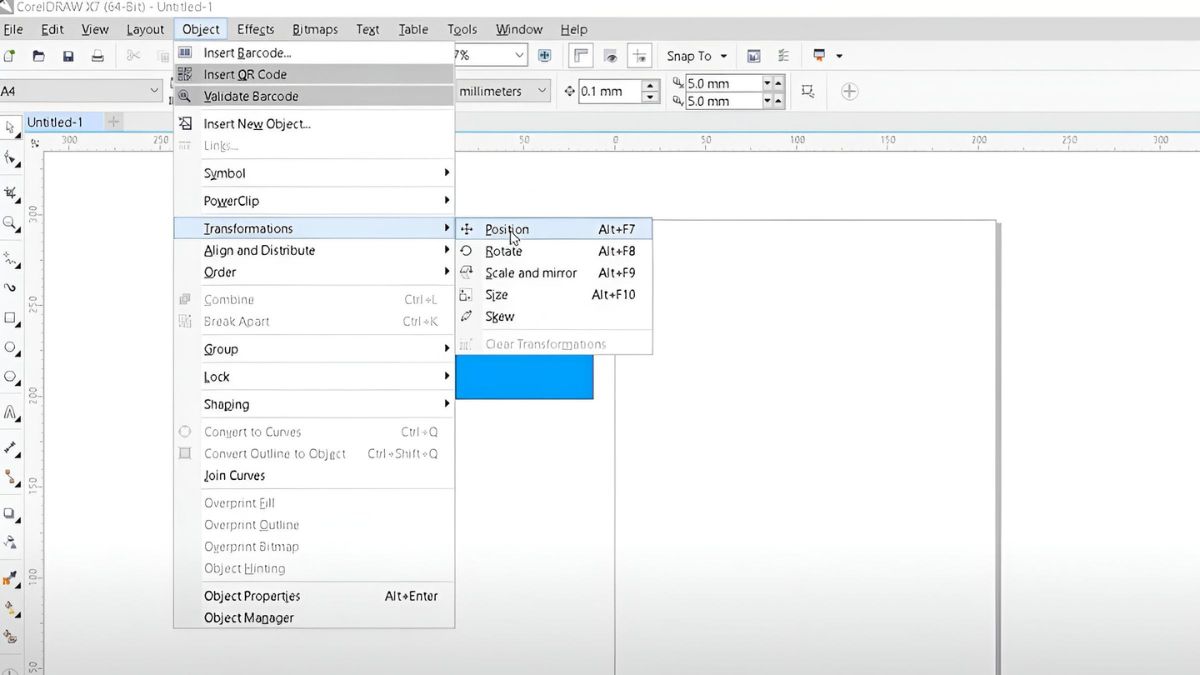This screenshot has width=1200, height=675.
Task: Click the Save floppy disk icon
Action: (x=68, y=56)
